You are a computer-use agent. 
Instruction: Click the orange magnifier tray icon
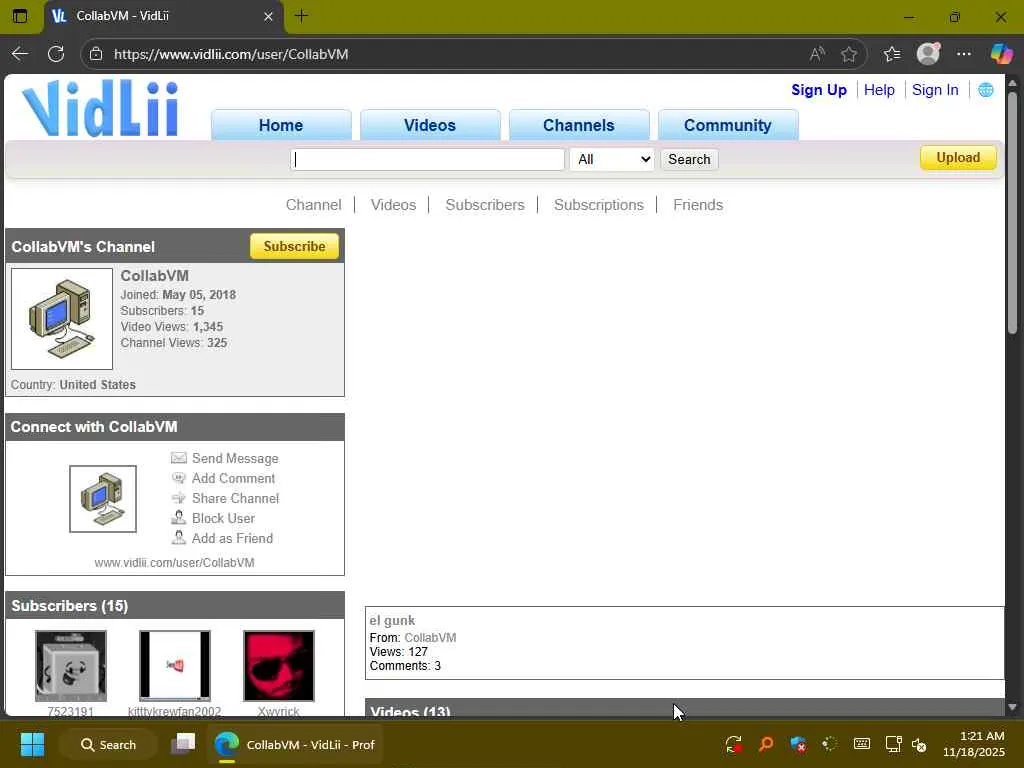766,744
